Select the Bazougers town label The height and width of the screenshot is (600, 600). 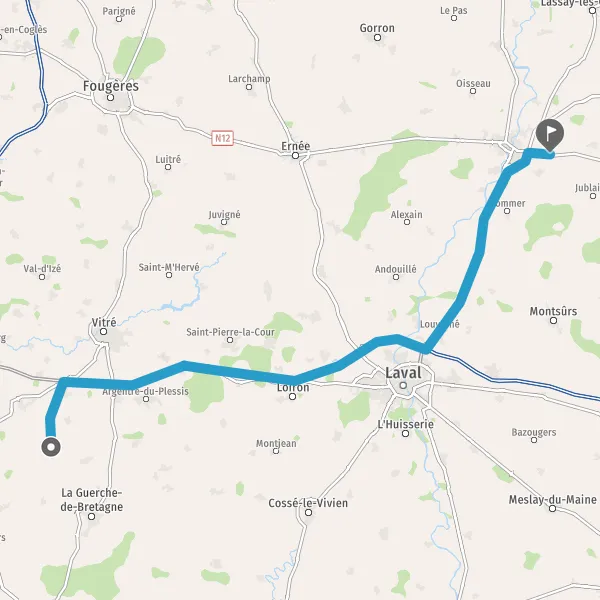(534, 432)
